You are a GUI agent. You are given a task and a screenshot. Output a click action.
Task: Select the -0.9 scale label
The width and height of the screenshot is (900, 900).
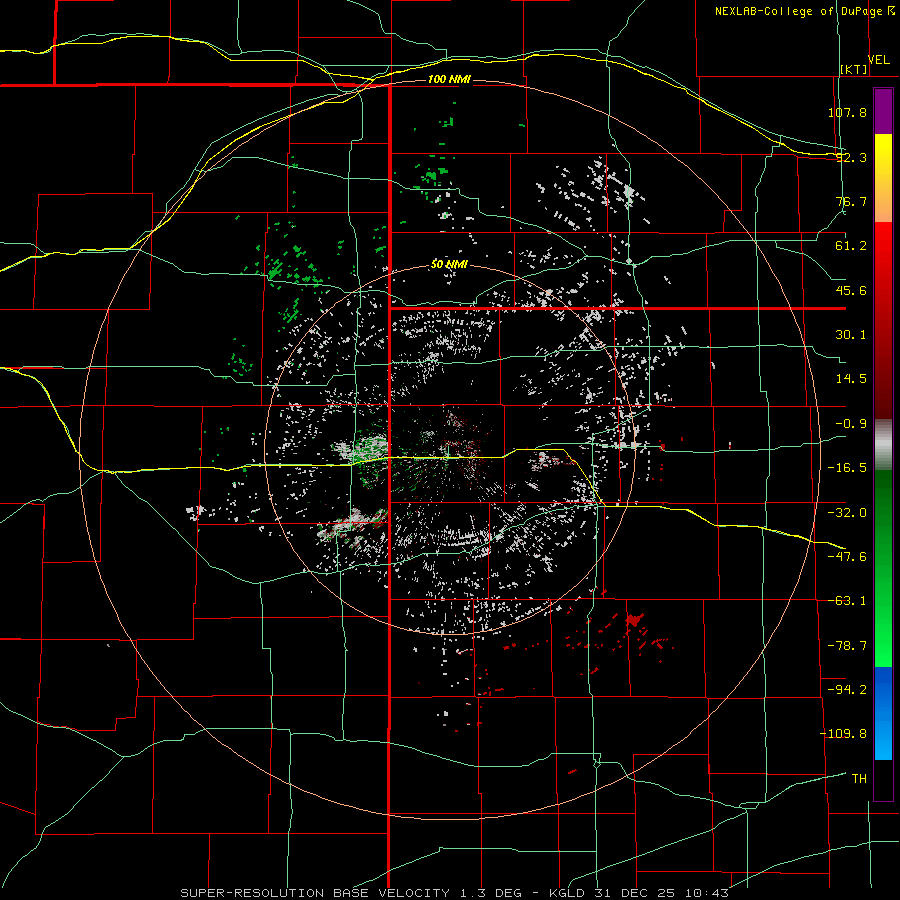(851, 424)
